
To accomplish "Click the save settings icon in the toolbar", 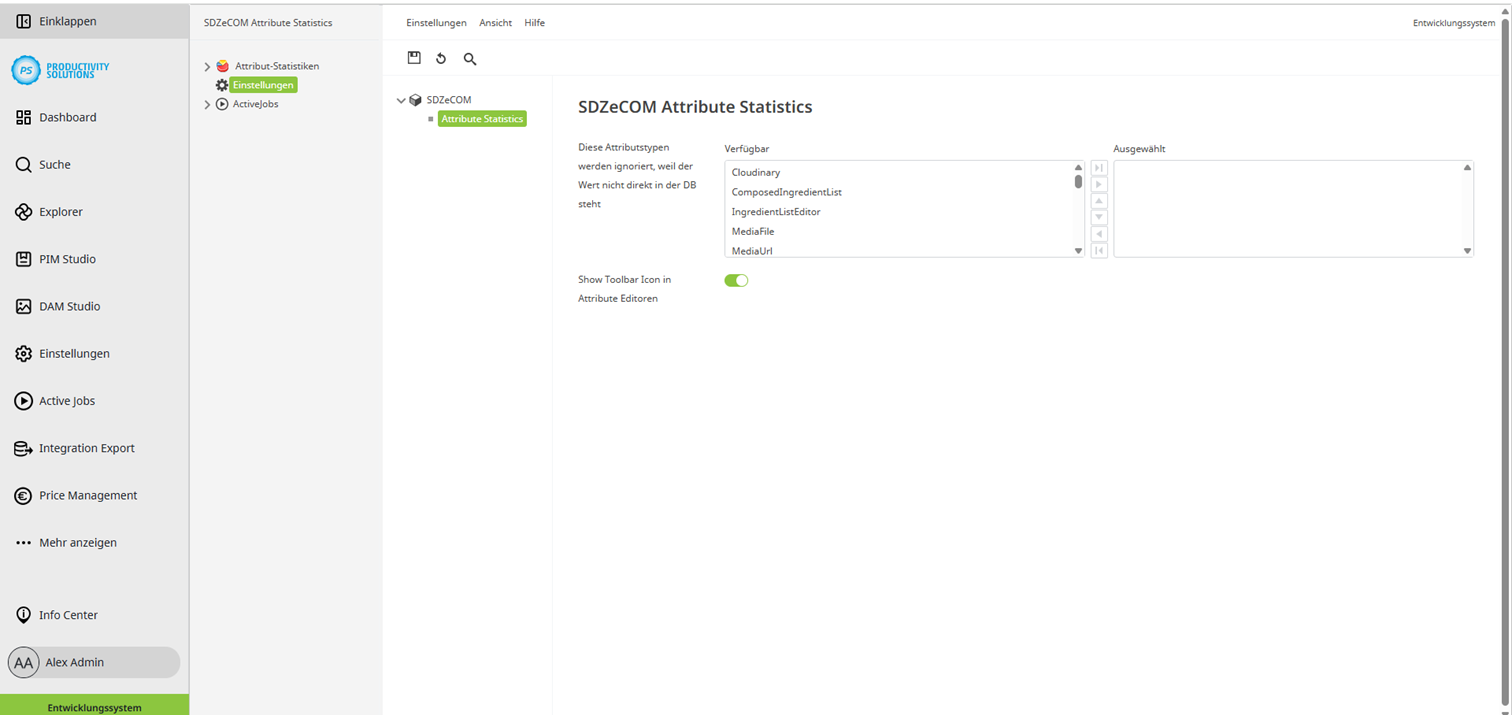I will (414, 58).
